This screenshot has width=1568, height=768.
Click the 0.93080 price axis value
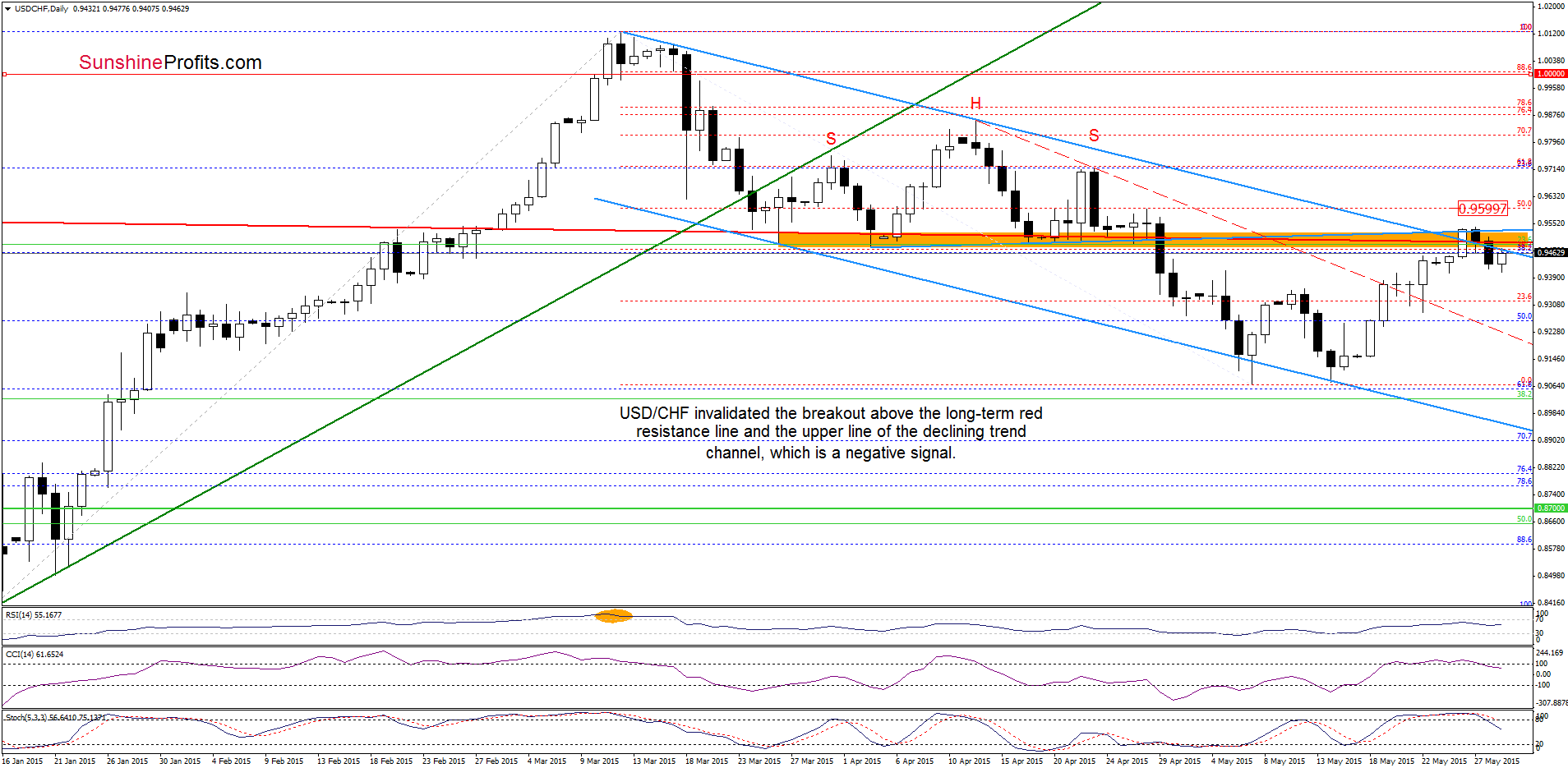click(1551, 305)
